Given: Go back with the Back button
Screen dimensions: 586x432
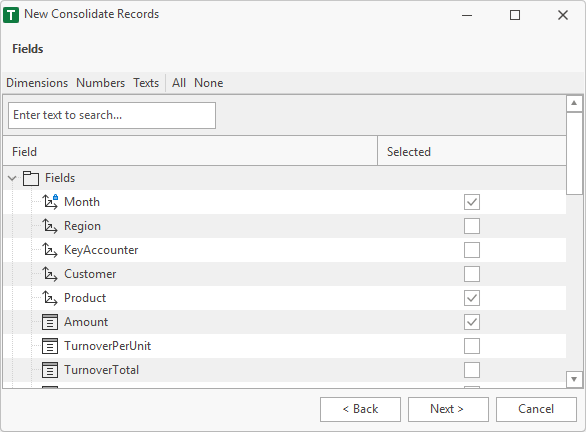Looking at the screenshot, I should [x=360, y=409].
